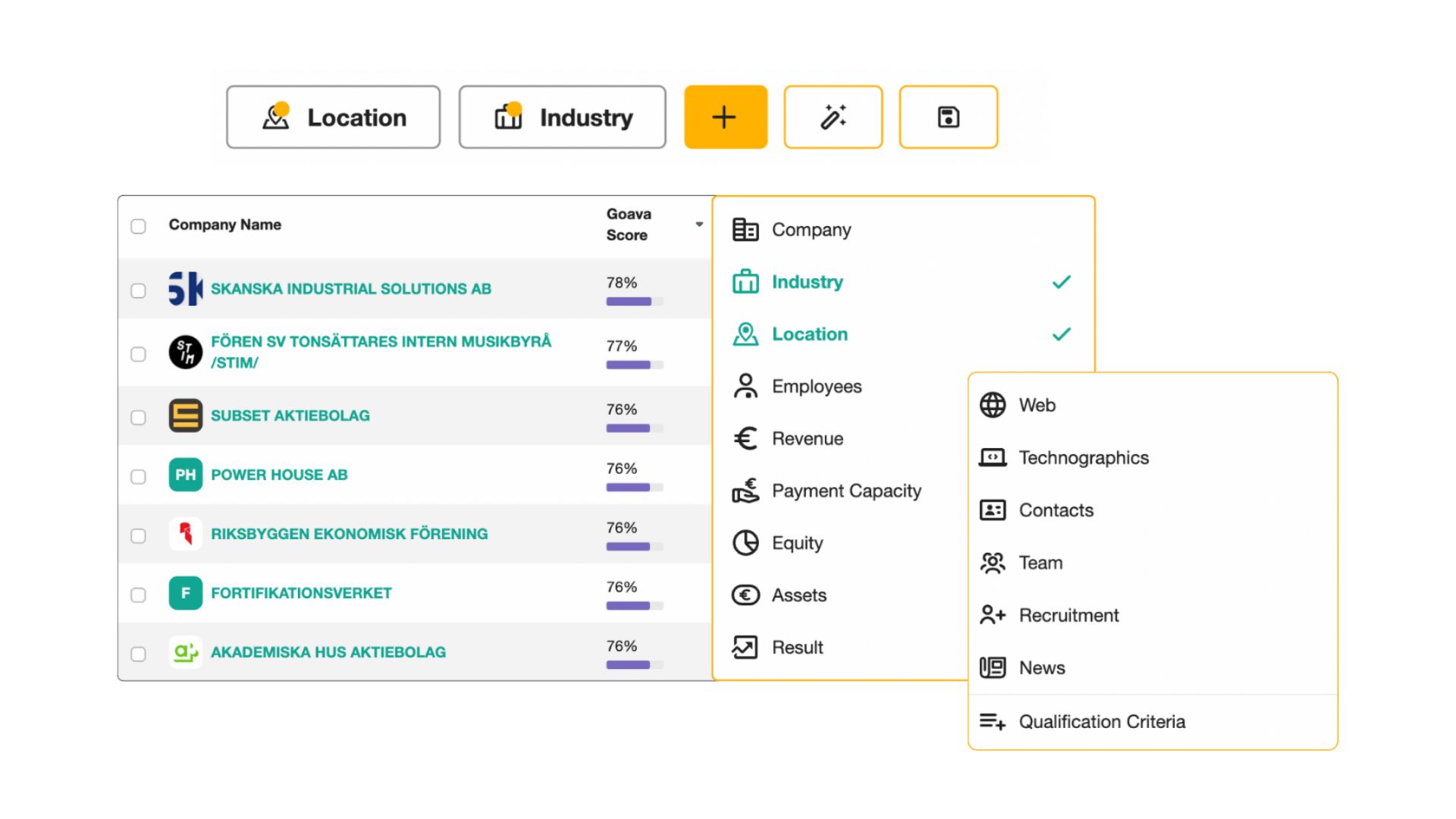1456x819 pixels.
Task: Click the Team people icon
Action: pyautogui.click(x=993, y=563)
